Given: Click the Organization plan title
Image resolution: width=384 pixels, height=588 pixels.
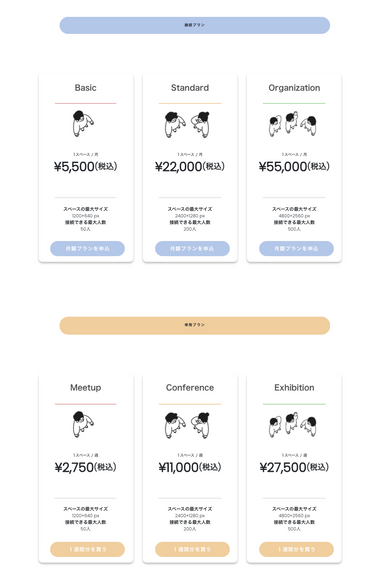Looking at the screenshot, I should tap(294, 88).
